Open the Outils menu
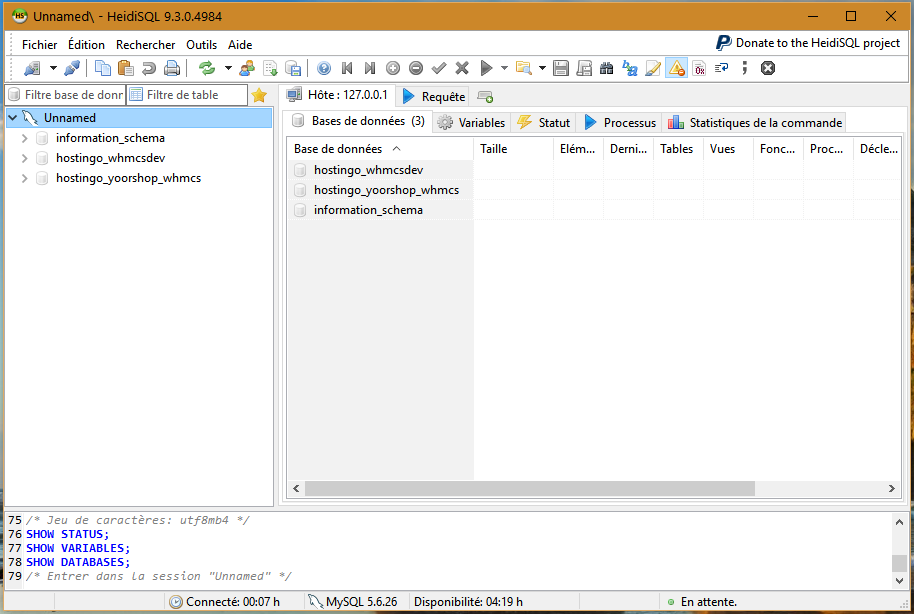Viewport: 914px width, 614px height. coord(202,45)
